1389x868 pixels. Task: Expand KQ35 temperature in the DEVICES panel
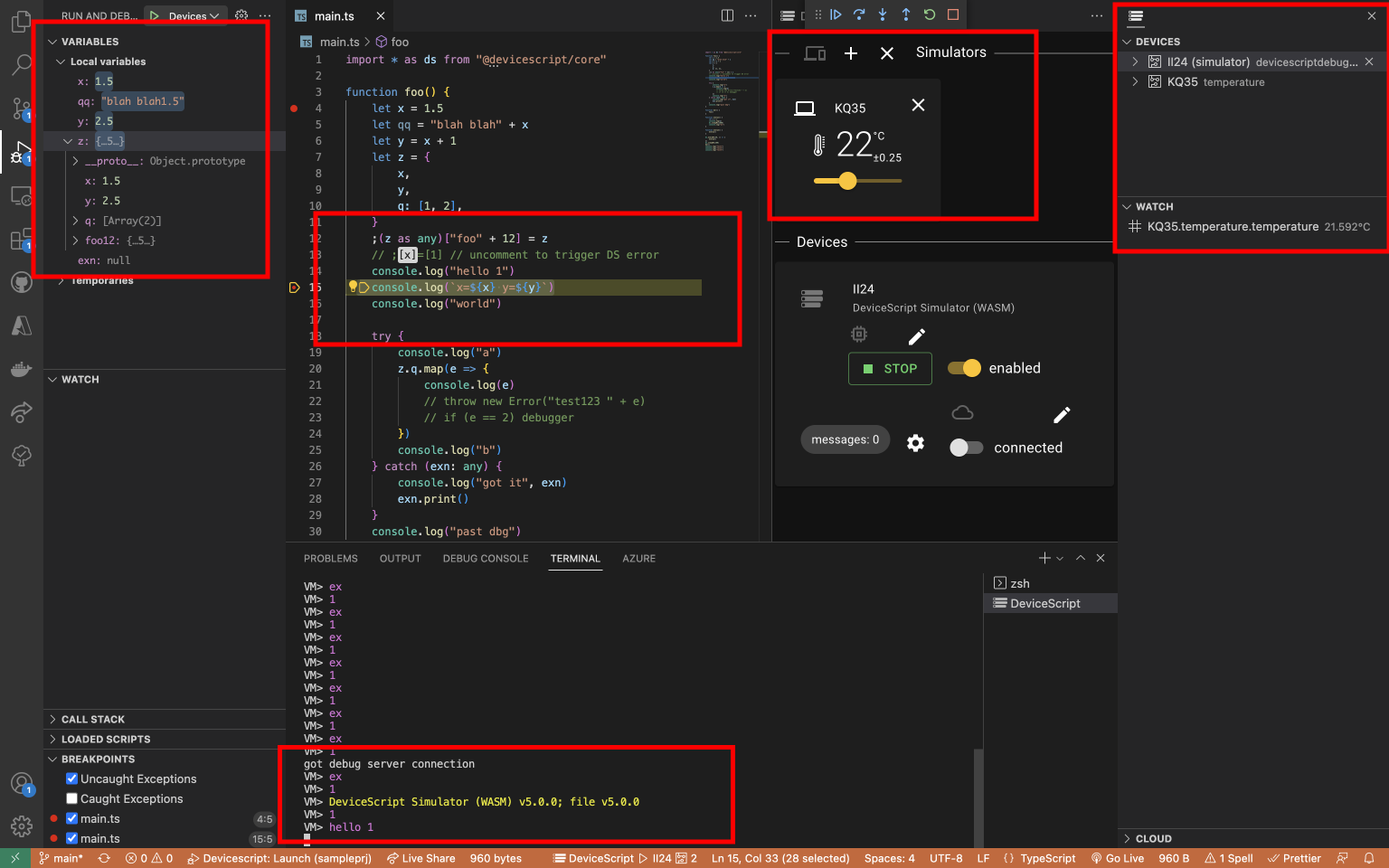[1137, 81]
